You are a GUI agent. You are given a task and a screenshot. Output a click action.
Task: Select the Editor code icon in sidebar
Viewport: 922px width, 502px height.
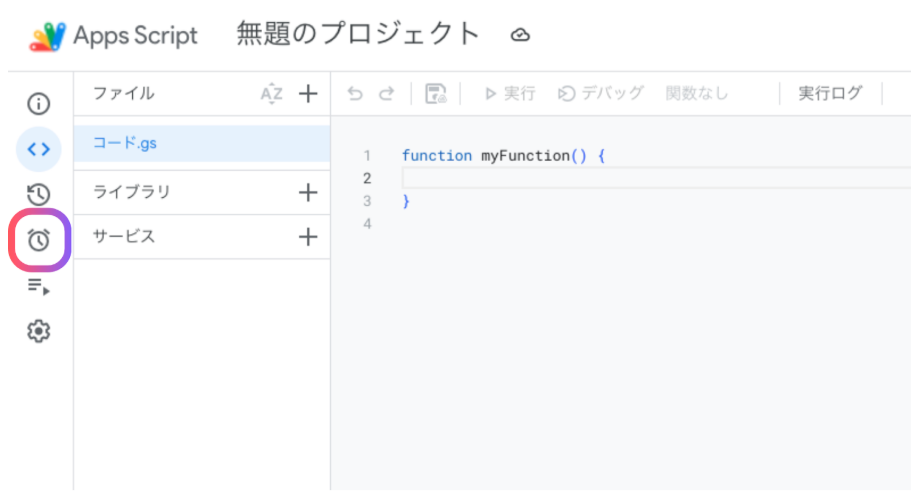(38, 149)
